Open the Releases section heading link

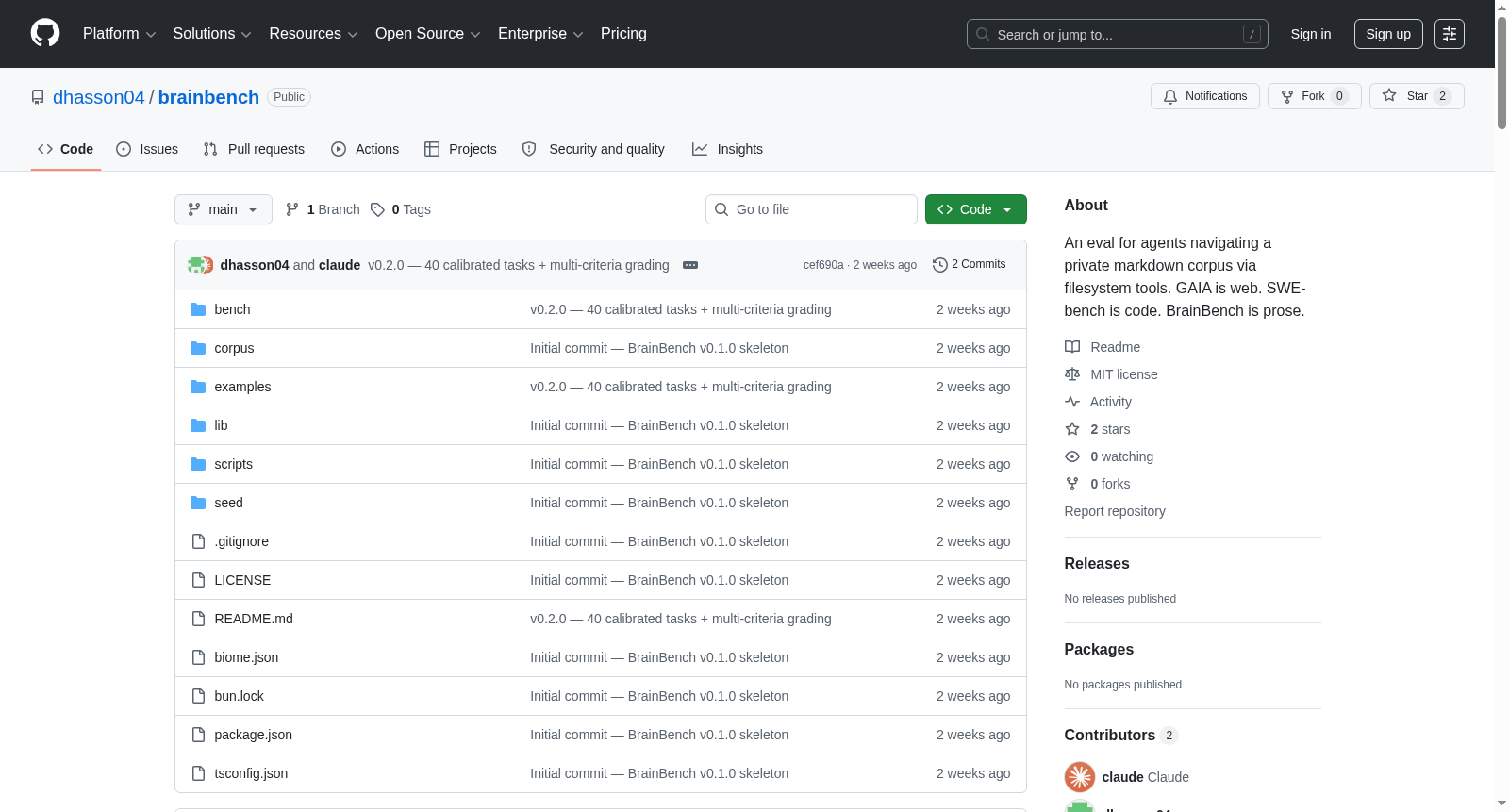(1097, 564)
